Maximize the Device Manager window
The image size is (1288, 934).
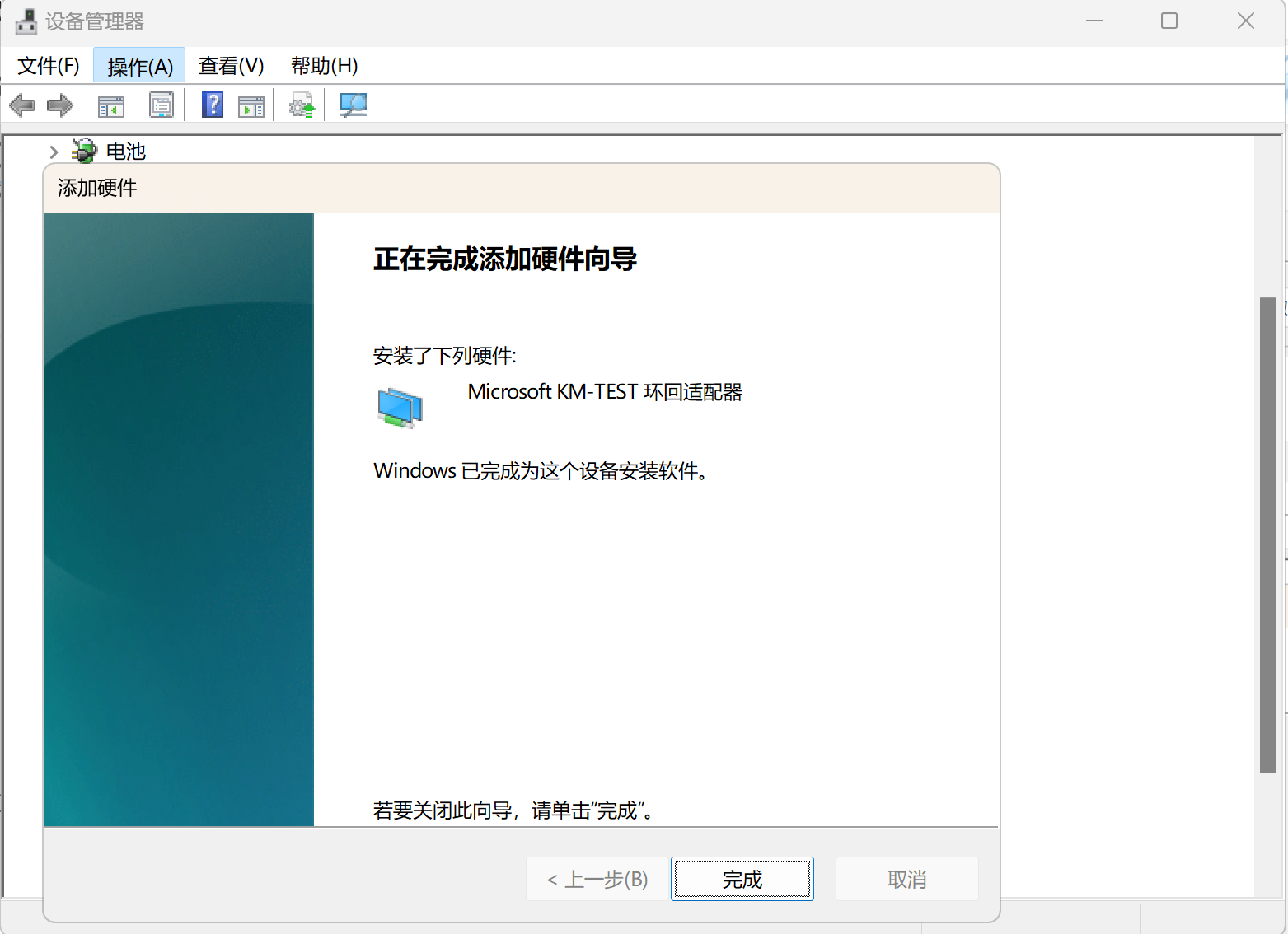click(1169, 21)
